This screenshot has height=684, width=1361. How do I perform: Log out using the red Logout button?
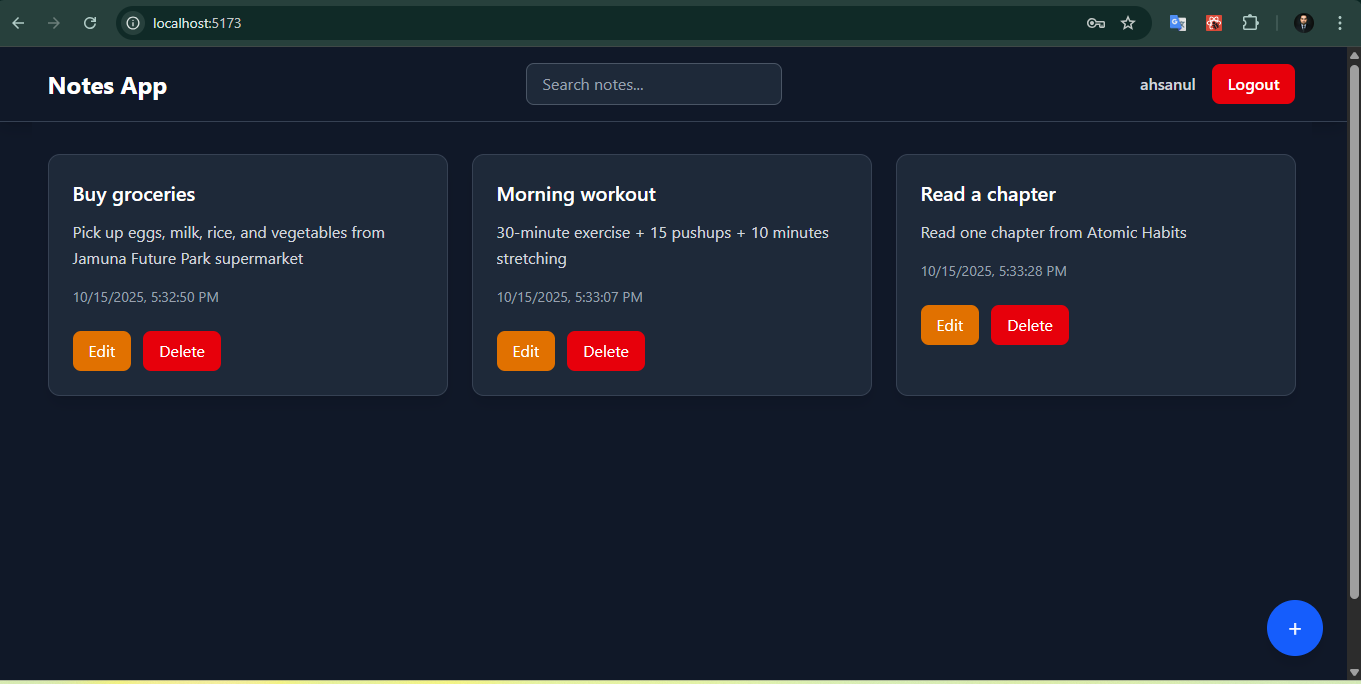pyautogui.click(x=1253, y=84)
